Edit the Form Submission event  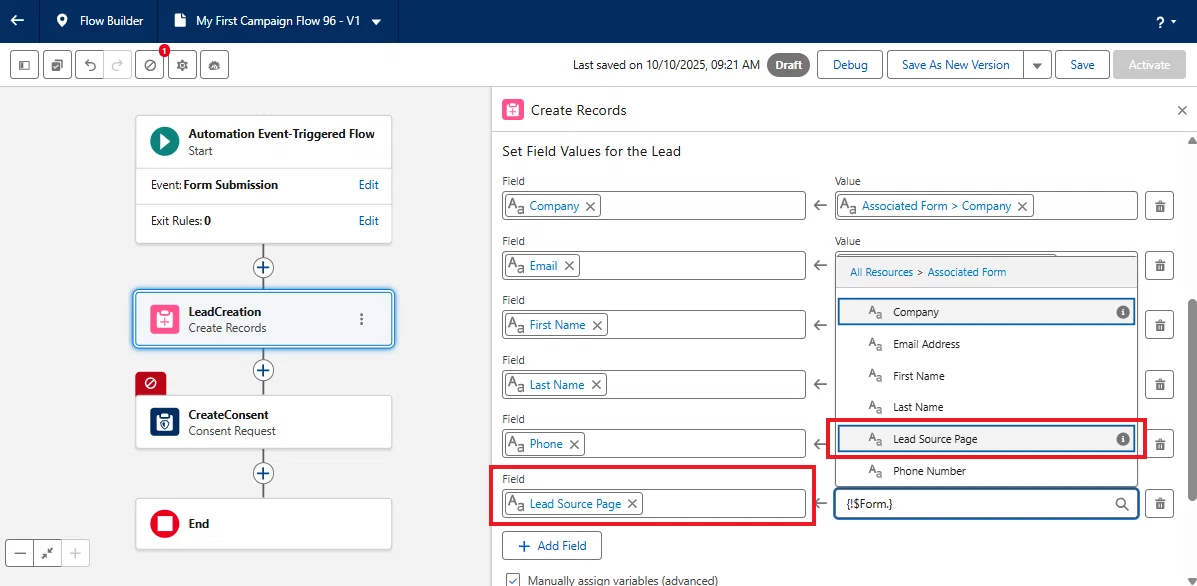[x=369, y=185]
